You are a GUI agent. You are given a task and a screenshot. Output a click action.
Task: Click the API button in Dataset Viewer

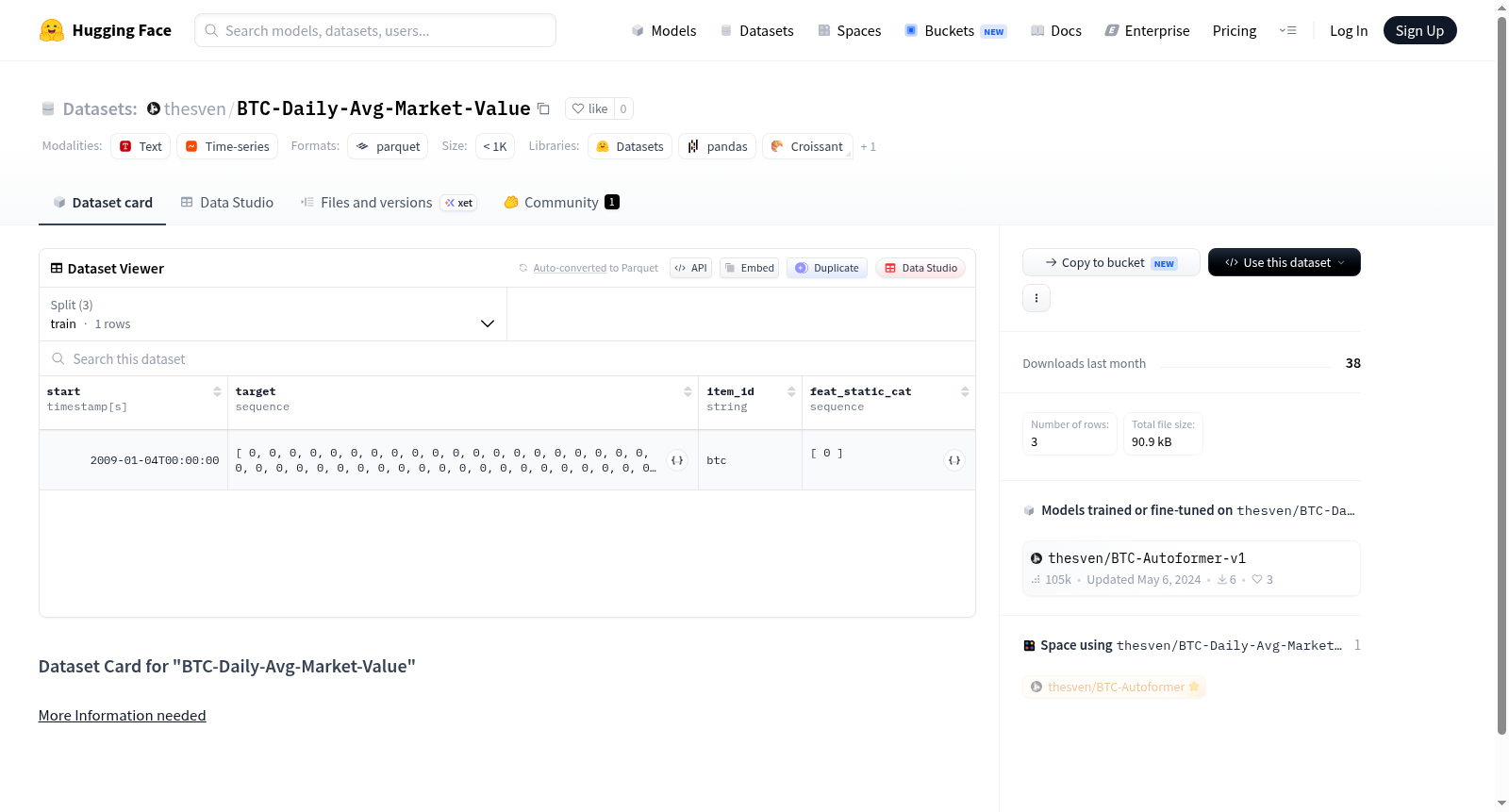690,268
